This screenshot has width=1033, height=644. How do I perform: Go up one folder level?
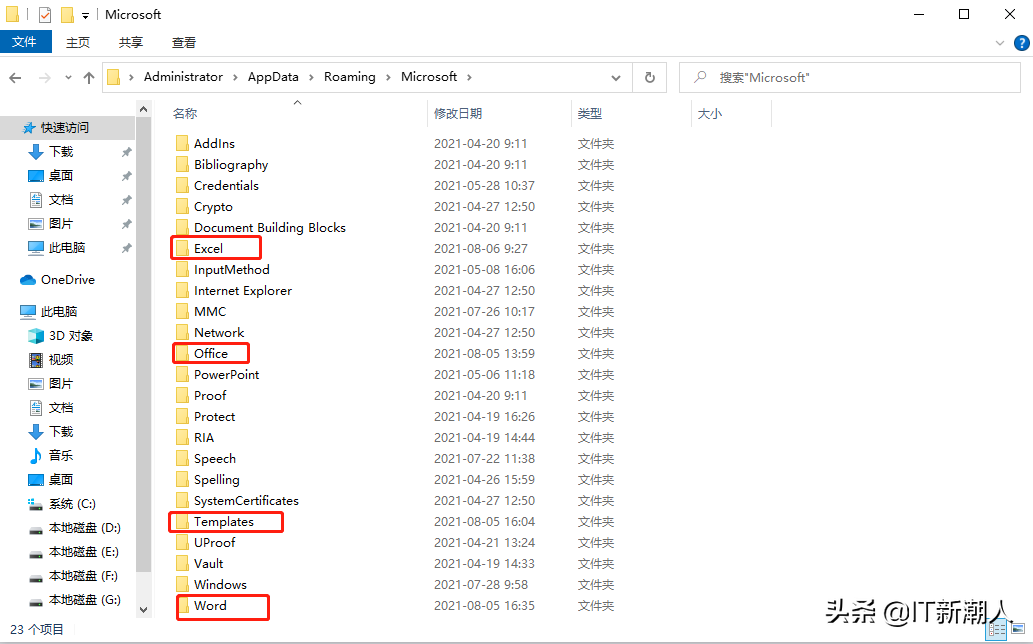[89, 78]
